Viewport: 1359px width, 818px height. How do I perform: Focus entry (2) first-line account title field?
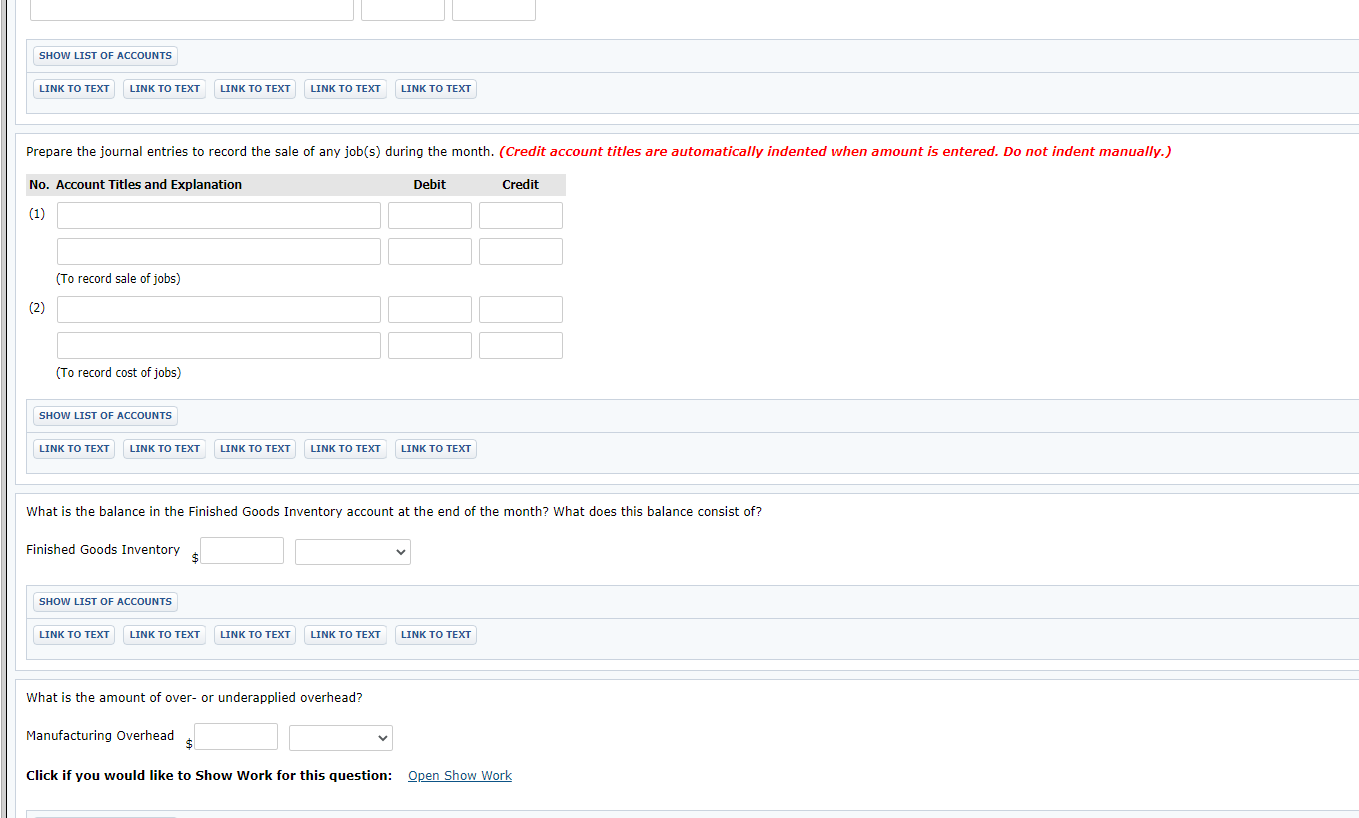219,310
